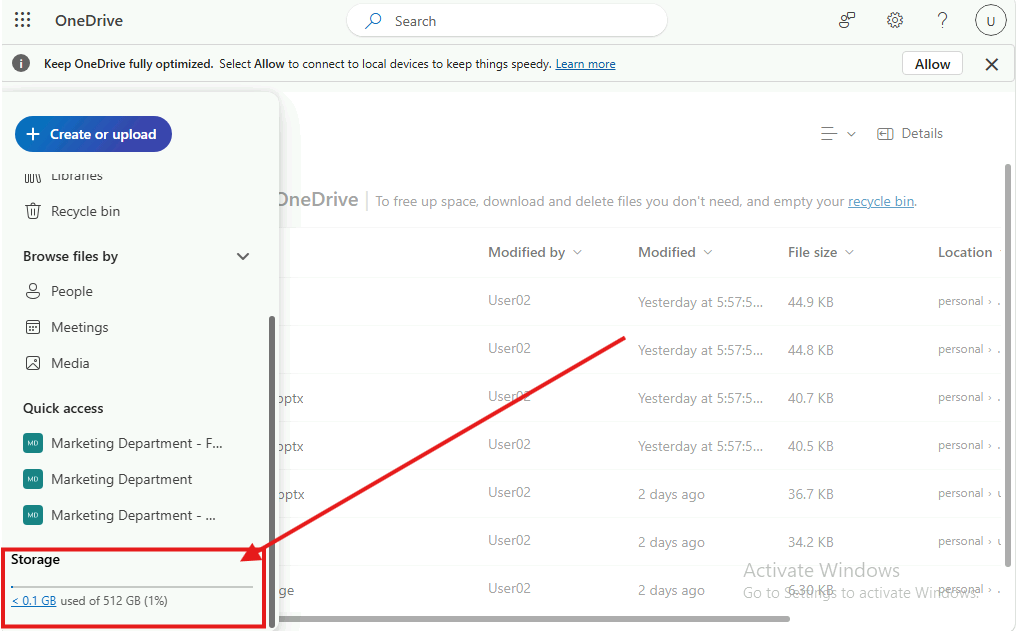Click the Search input field
This screenshot has width=1016, height=631.
507,21
